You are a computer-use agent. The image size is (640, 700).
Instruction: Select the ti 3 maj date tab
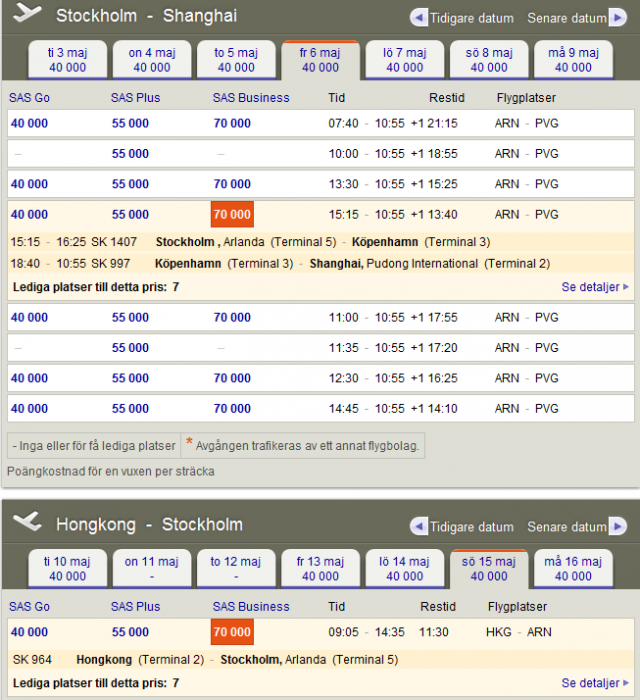click(67, 60)
